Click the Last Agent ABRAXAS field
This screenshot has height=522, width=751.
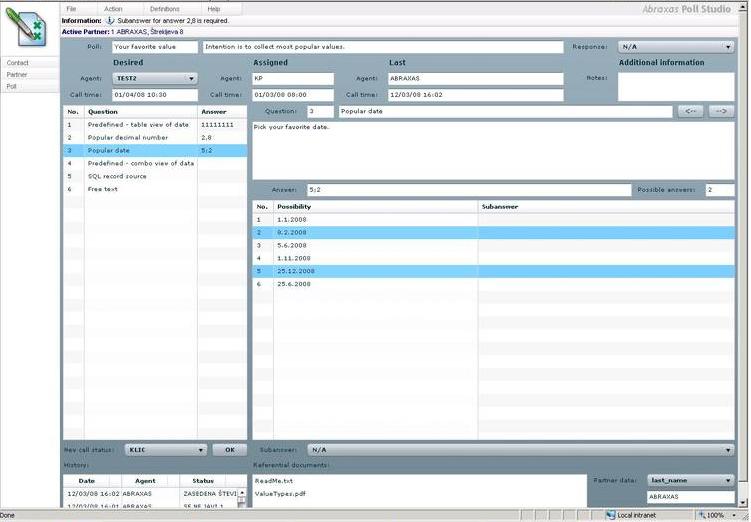pyautogui.click(x=476, y=78)
